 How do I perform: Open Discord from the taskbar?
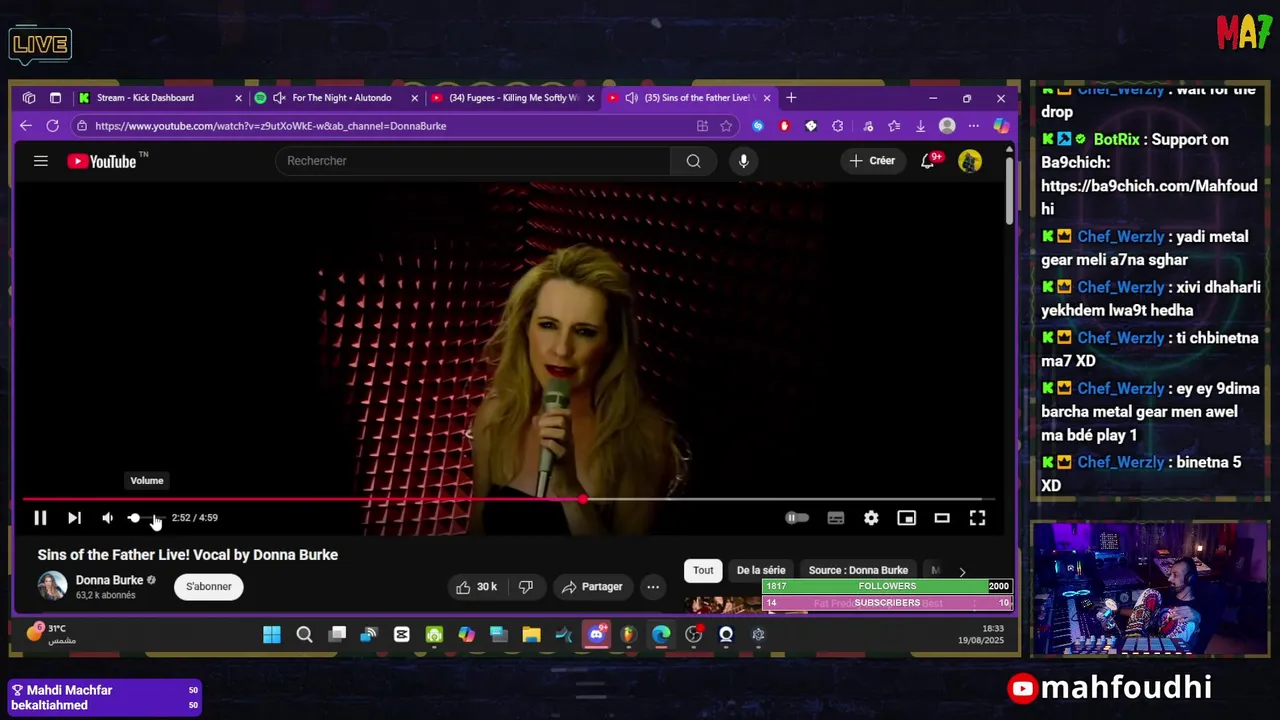point(597,635)
